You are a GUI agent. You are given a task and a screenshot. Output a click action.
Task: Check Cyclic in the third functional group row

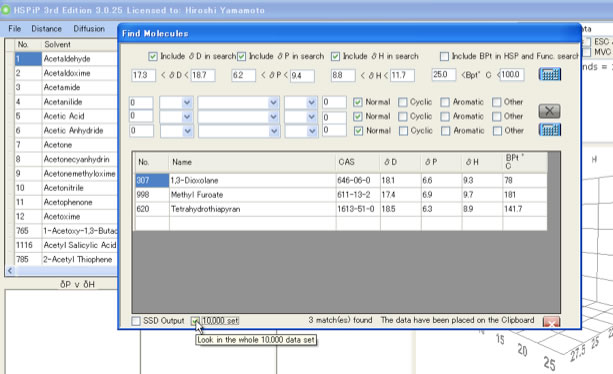[403, 131]
